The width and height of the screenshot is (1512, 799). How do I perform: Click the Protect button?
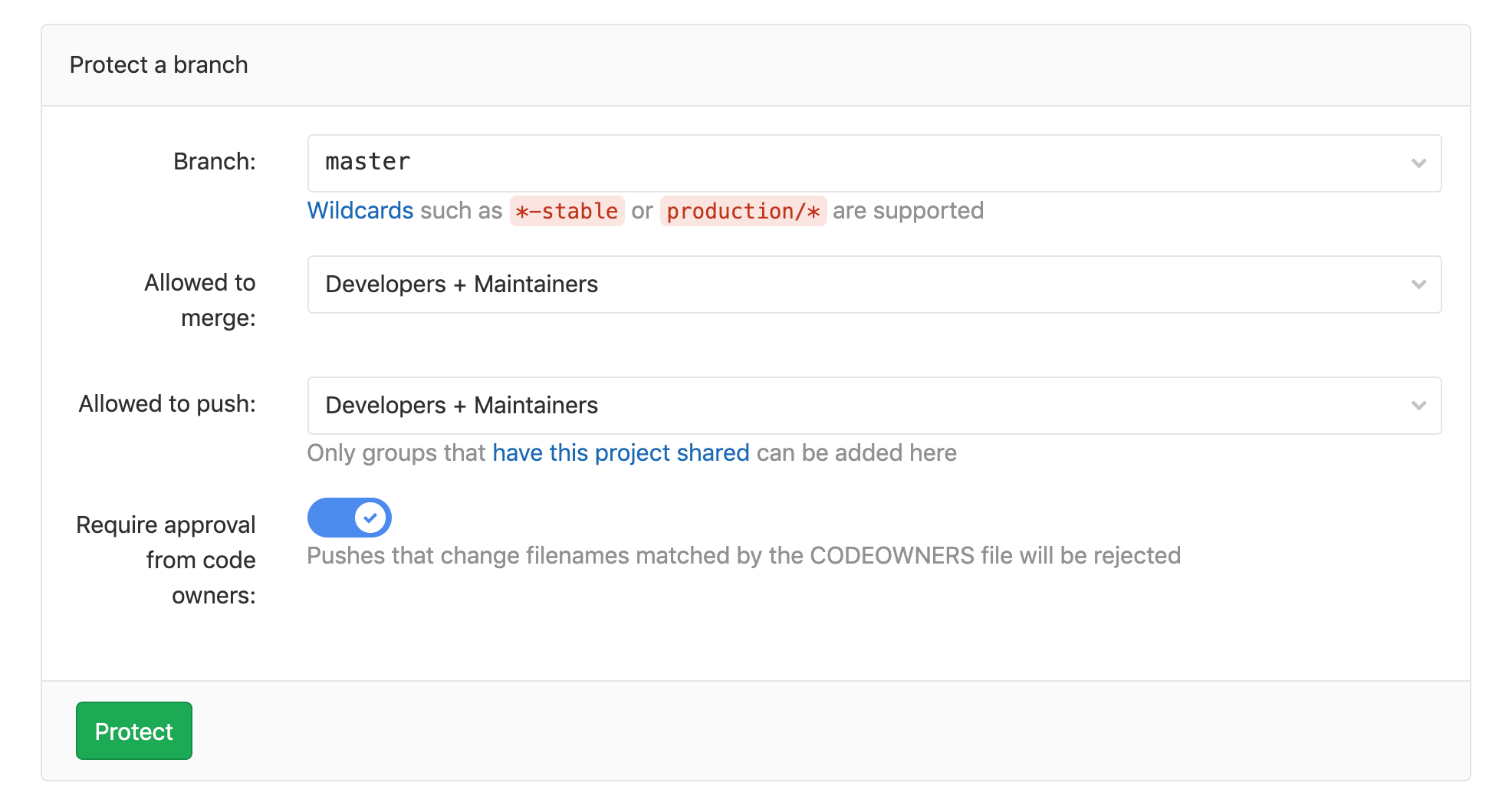point(133,730)
